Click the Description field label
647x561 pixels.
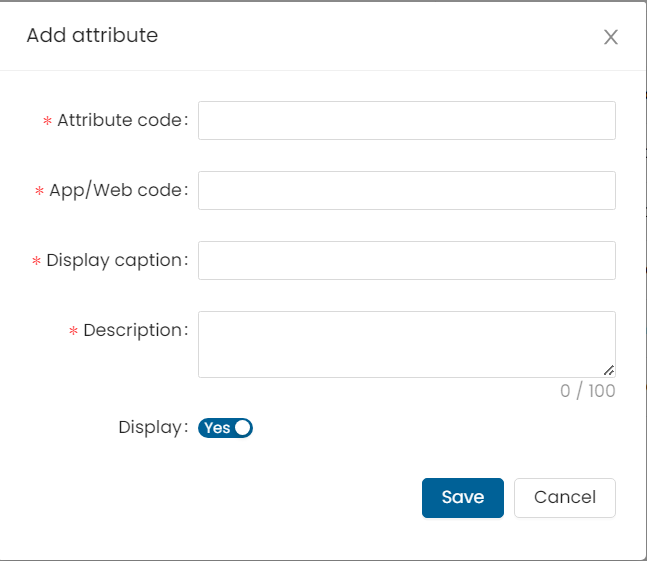(x=136, y=330)
